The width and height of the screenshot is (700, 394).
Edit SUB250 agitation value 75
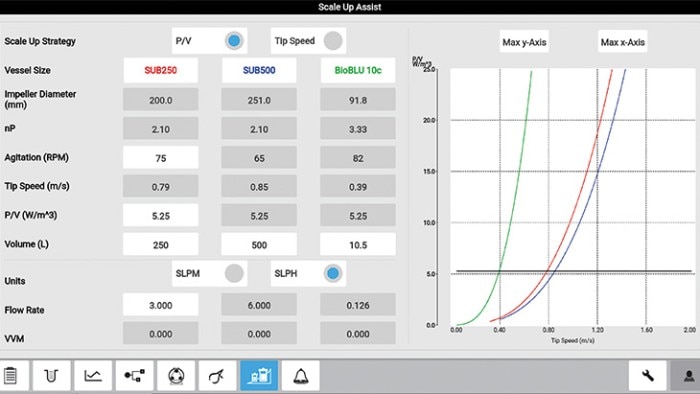(161, 158)
